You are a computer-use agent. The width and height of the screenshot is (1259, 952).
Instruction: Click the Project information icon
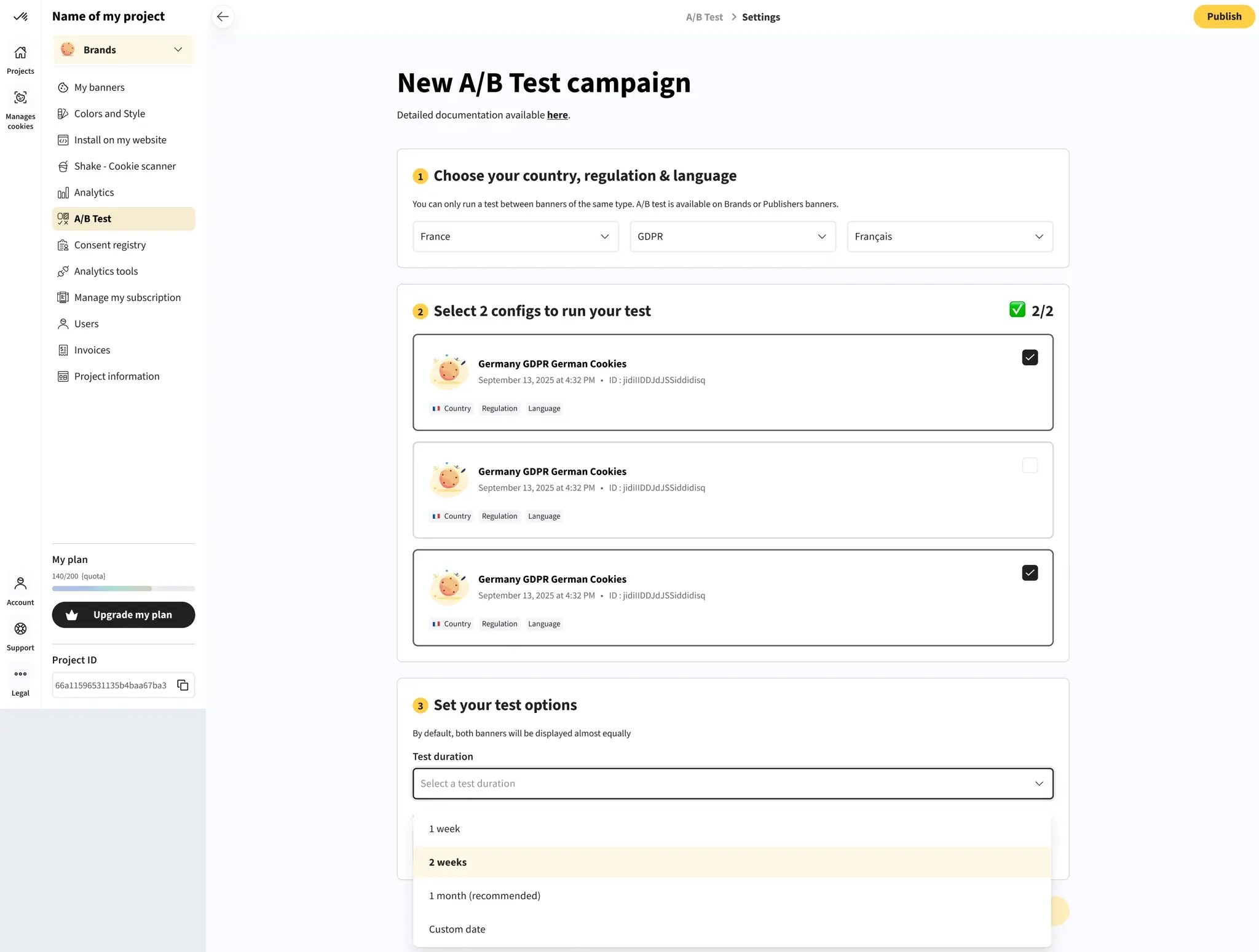[63, 377]
